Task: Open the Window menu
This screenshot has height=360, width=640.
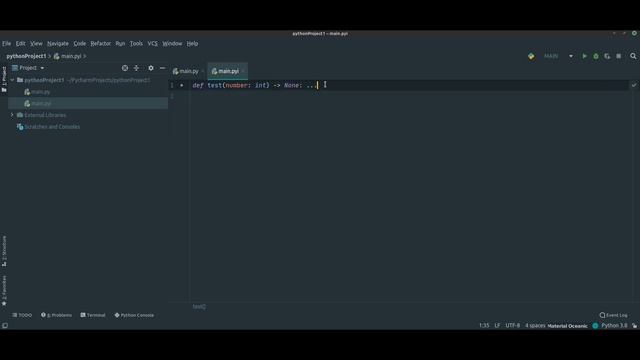Action: coord(172,44)
